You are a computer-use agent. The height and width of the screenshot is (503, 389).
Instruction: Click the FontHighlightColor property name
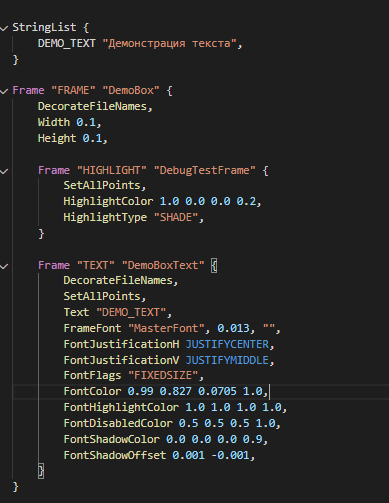tap(121, 407)
